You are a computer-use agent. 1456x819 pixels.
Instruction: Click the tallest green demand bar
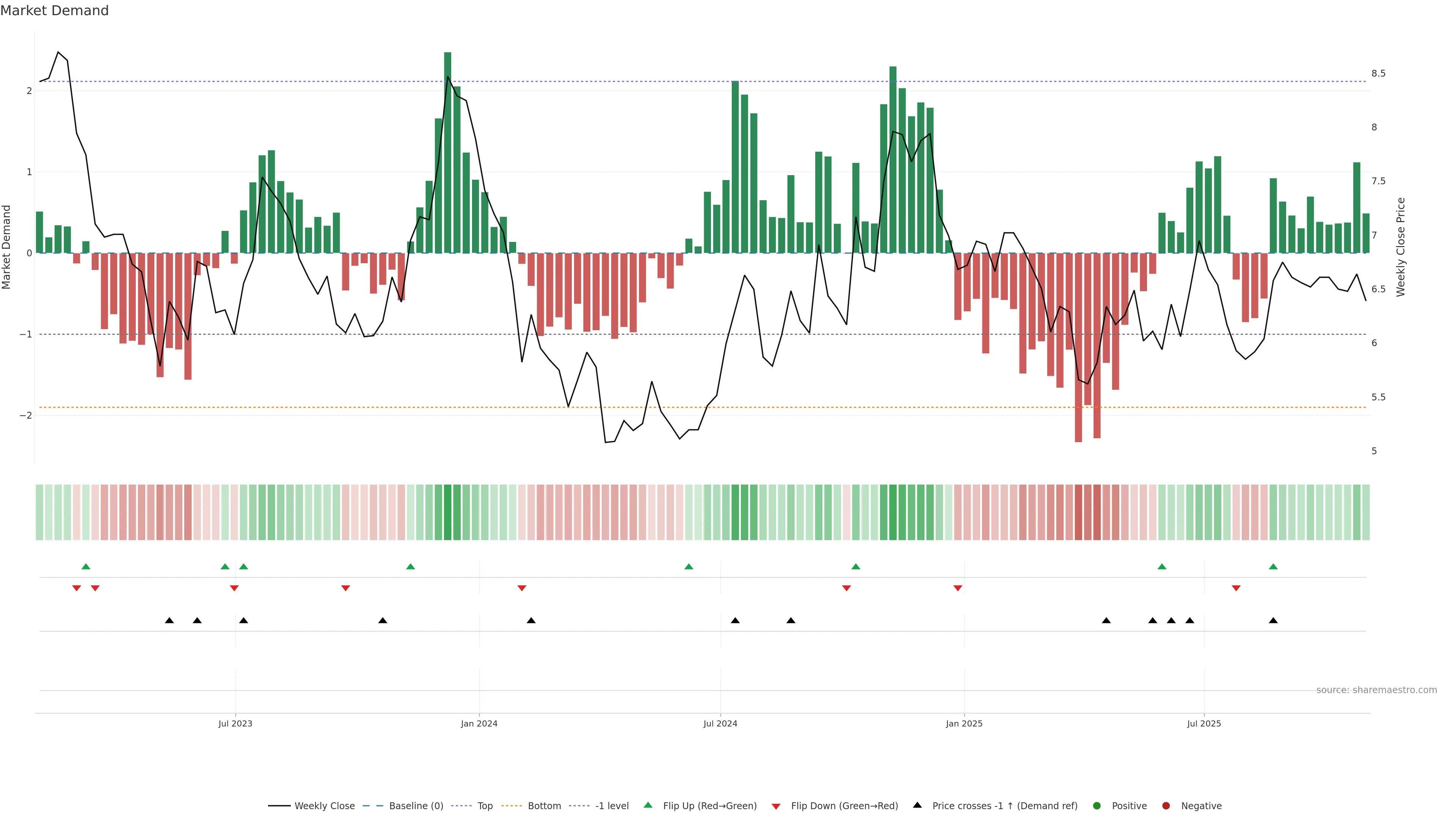click(x=448, y=152)
